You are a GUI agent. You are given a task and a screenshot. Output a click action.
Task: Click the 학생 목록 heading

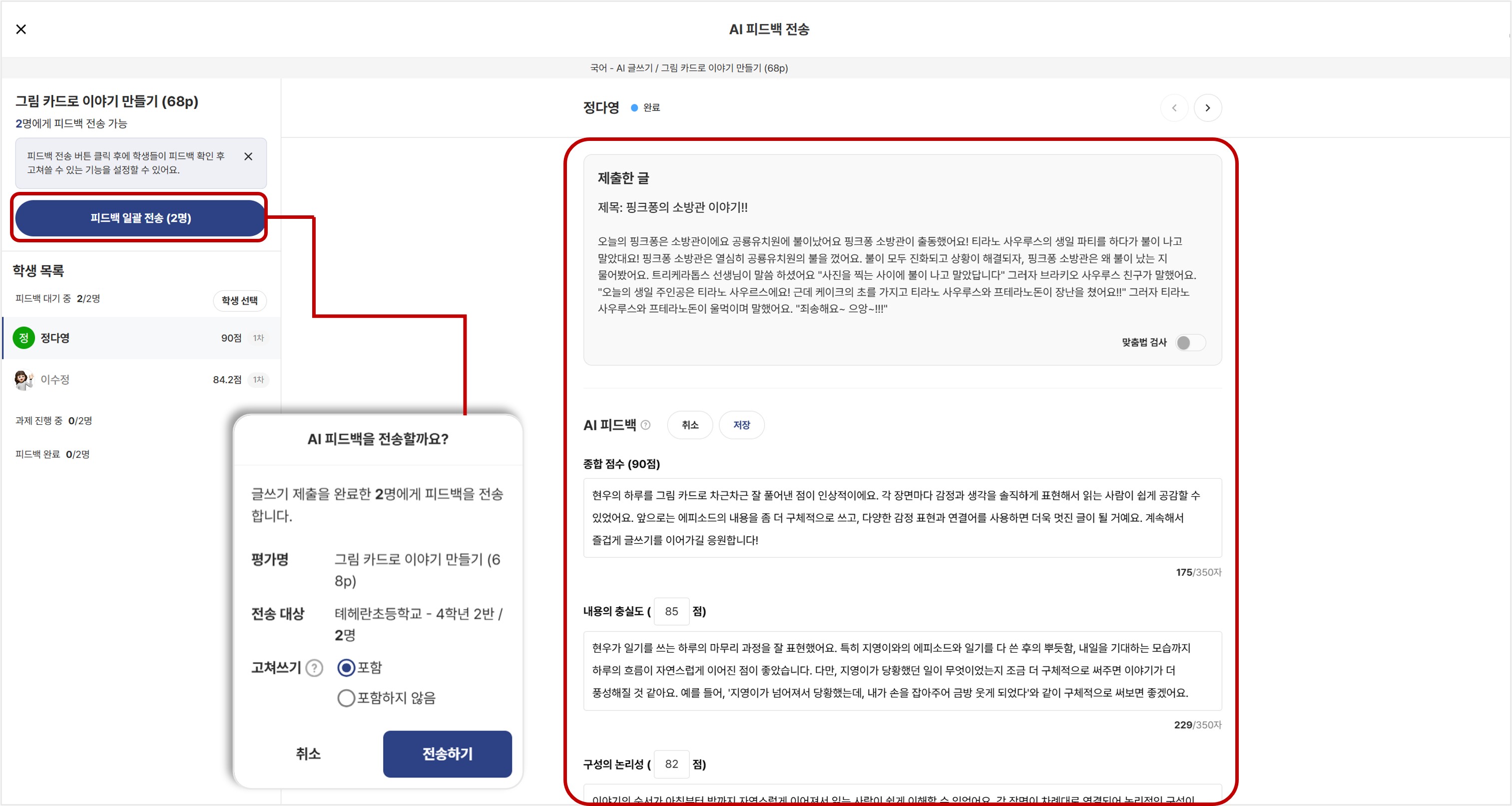pos(39,270)
